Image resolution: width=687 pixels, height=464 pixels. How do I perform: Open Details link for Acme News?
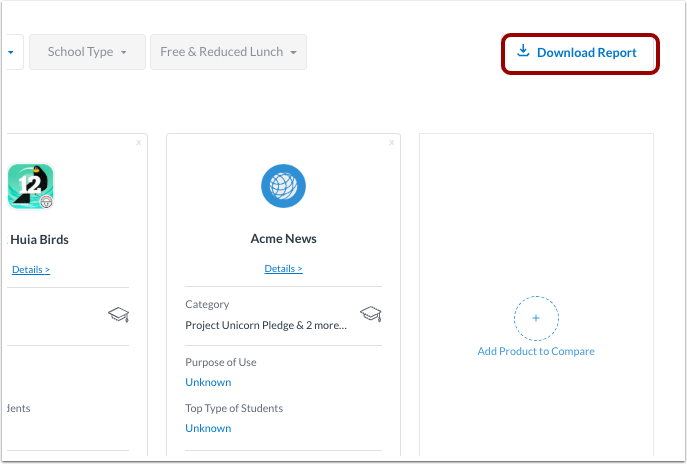pos(283,269)
